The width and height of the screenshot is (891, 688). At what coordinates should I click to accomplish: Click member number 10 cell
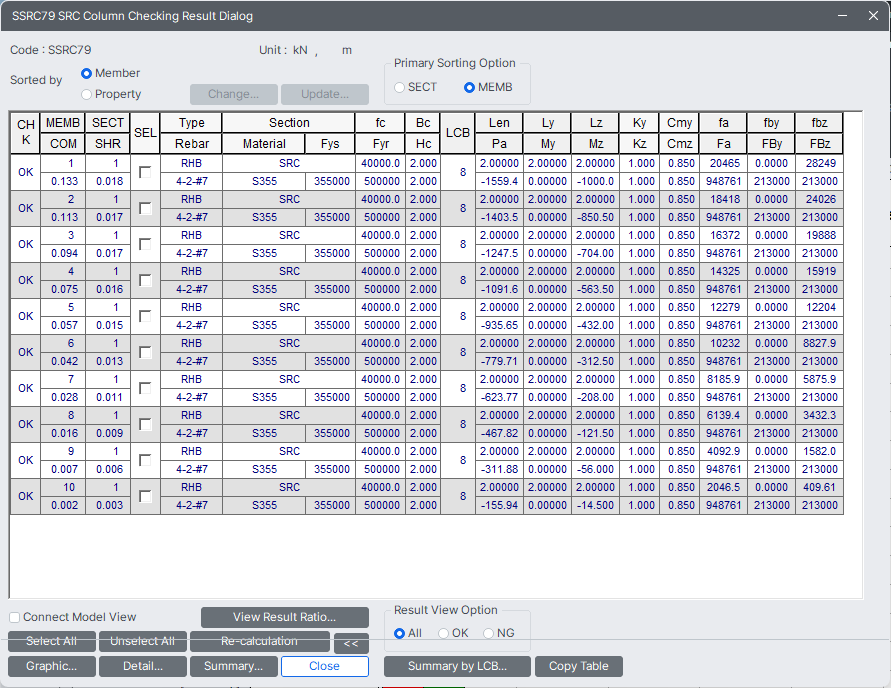[63, 487]
